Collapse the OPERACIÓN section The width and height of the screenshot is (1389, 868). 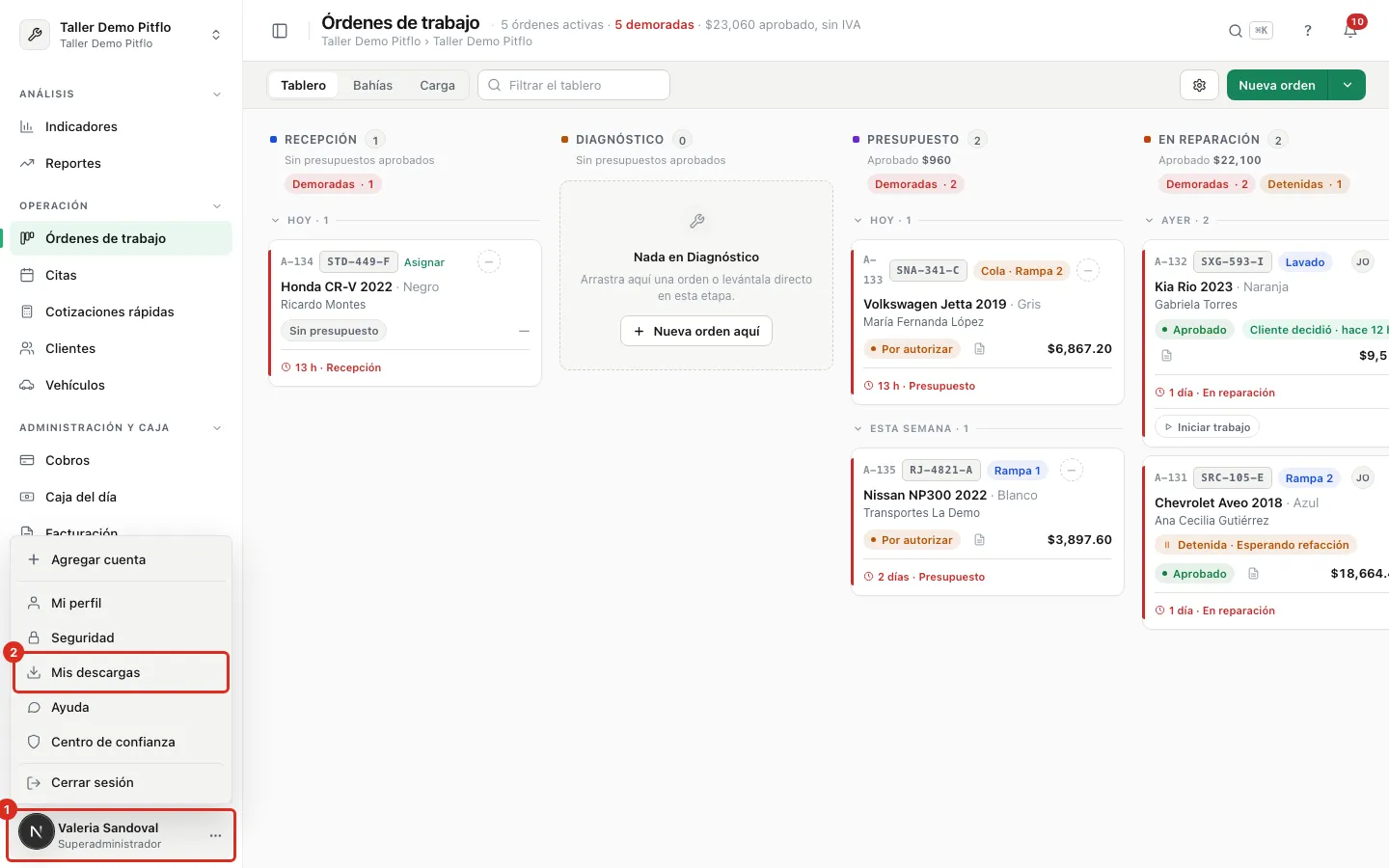pos(216,206)
